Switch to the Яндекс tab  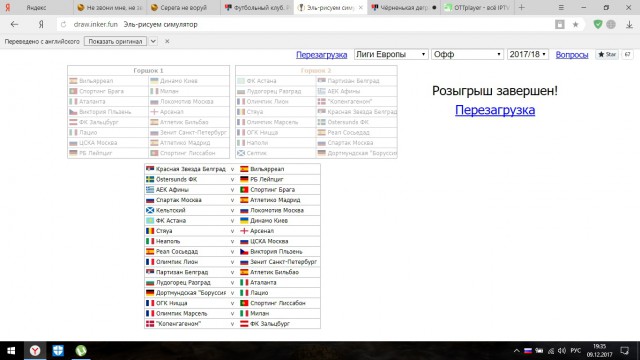coord(37,7)
